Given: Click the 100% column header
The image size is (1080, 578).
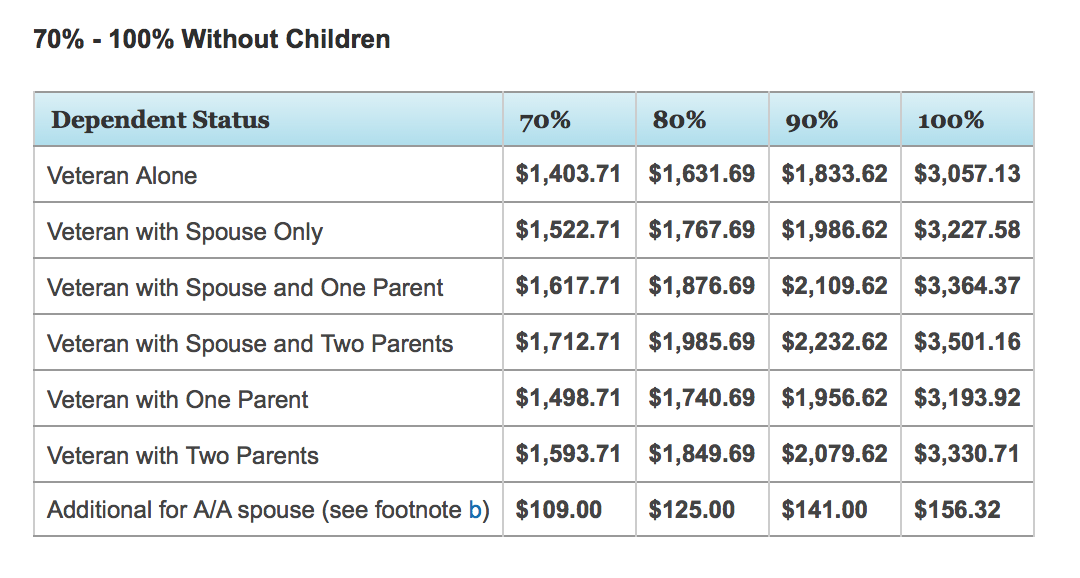Looking at the screenshot, I should [950, 121].
